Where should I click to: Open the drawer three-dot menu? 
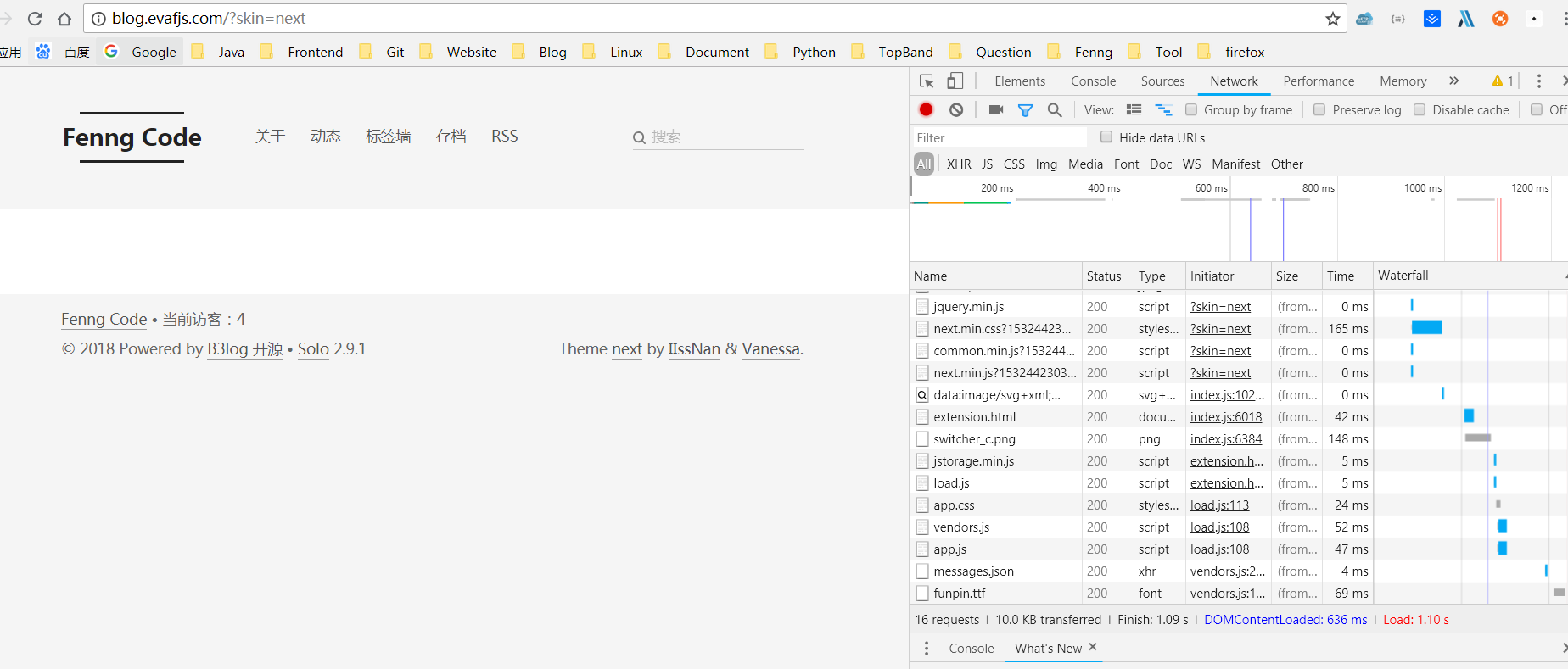coord(927,649)
